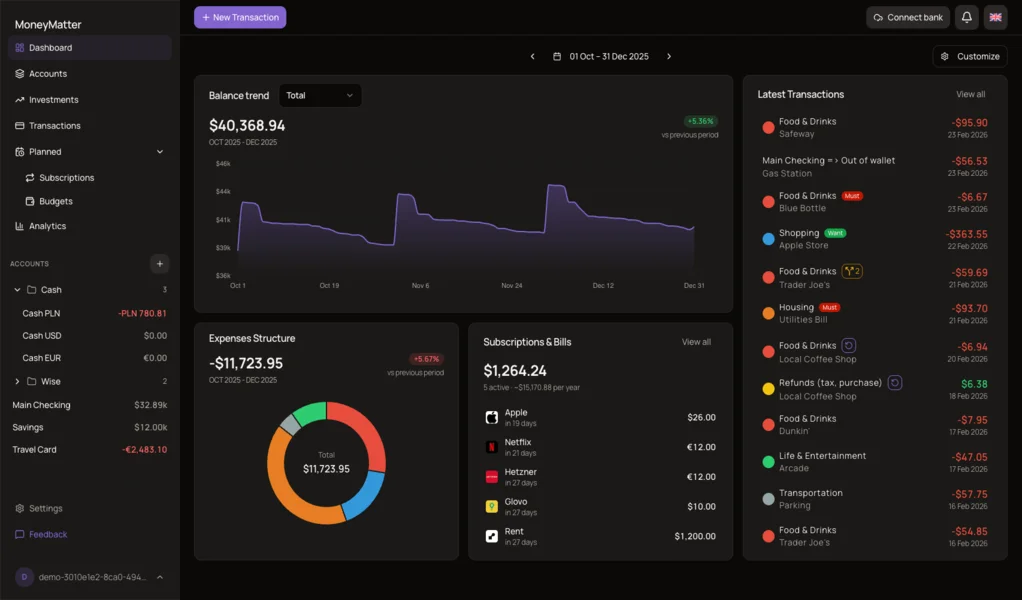Open the Analytics section
The image size is (1022, 600).
point(49,225)
